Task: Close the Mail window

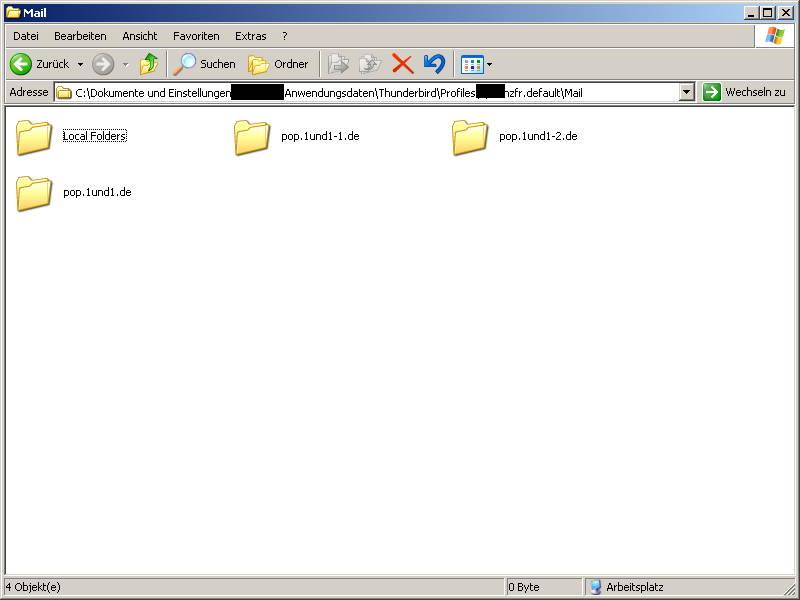Action: (x=786, y=13)
